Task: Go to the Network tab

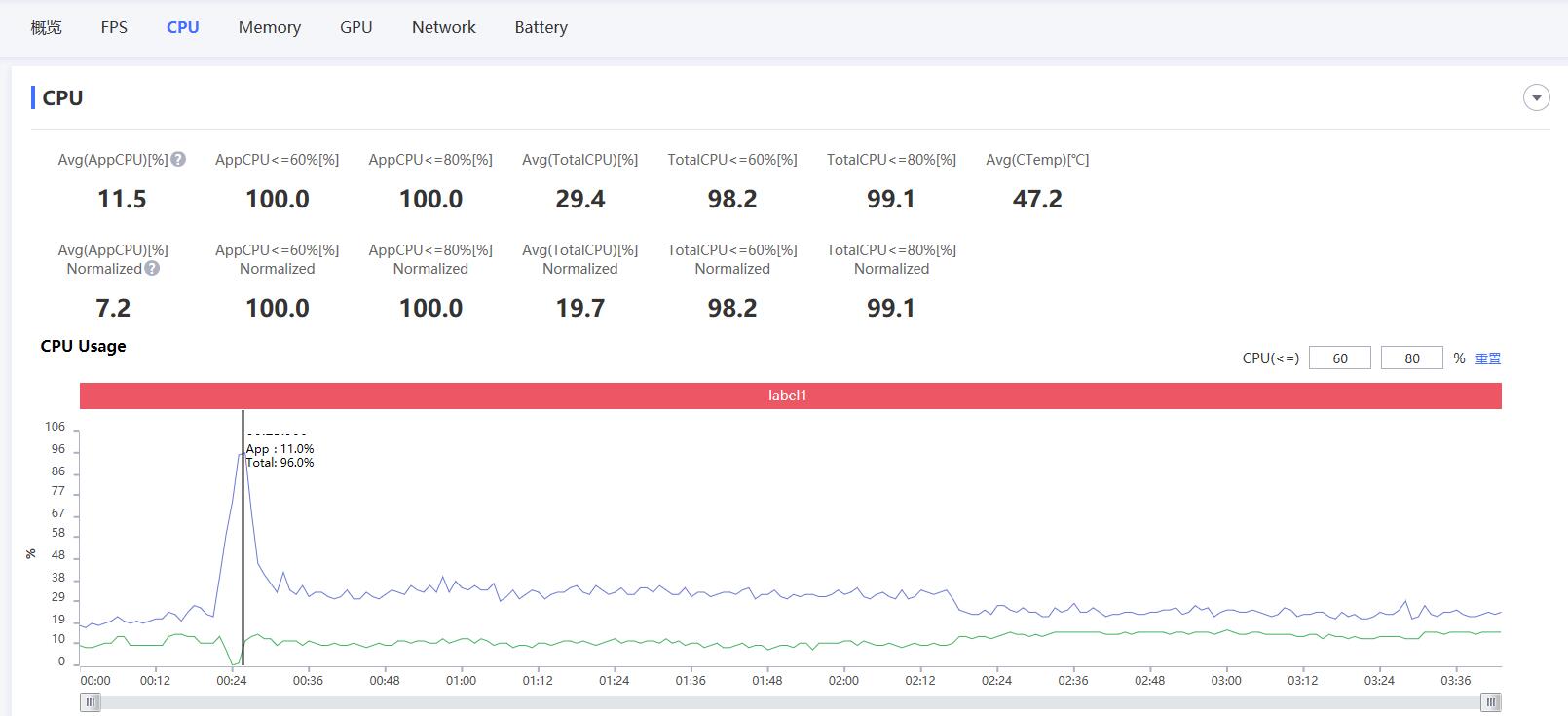Action: (x=443, y=27)
